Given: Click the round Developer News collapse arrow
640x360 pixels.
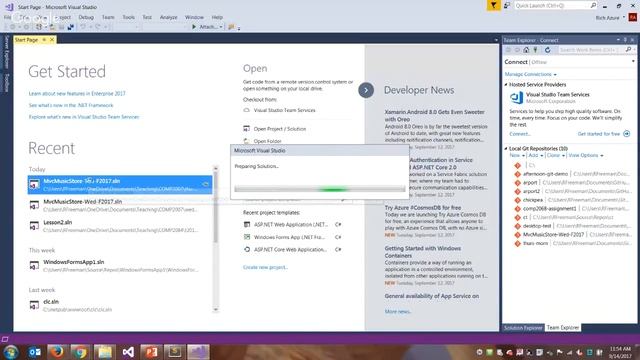Looking at the screenshot, I should [366, 90].
